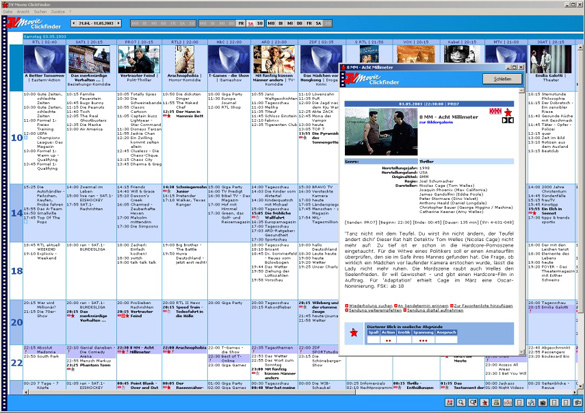Click the RTL2 Arachnophobia thumbnail
Screen dimensions: 585x413
[184, 59]
